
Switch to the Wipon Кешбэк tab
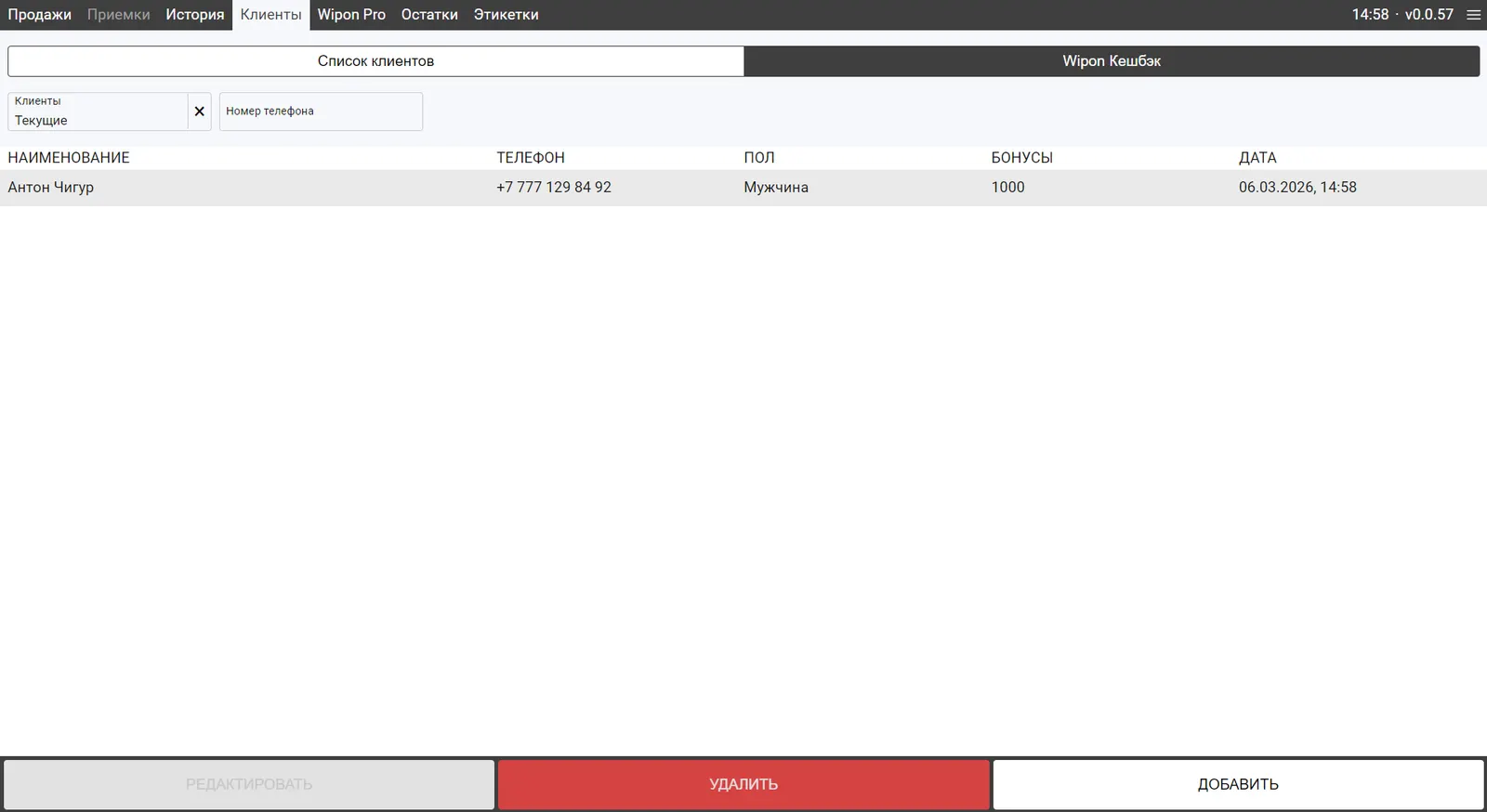pyautogui.click(x=1112, y=61)
